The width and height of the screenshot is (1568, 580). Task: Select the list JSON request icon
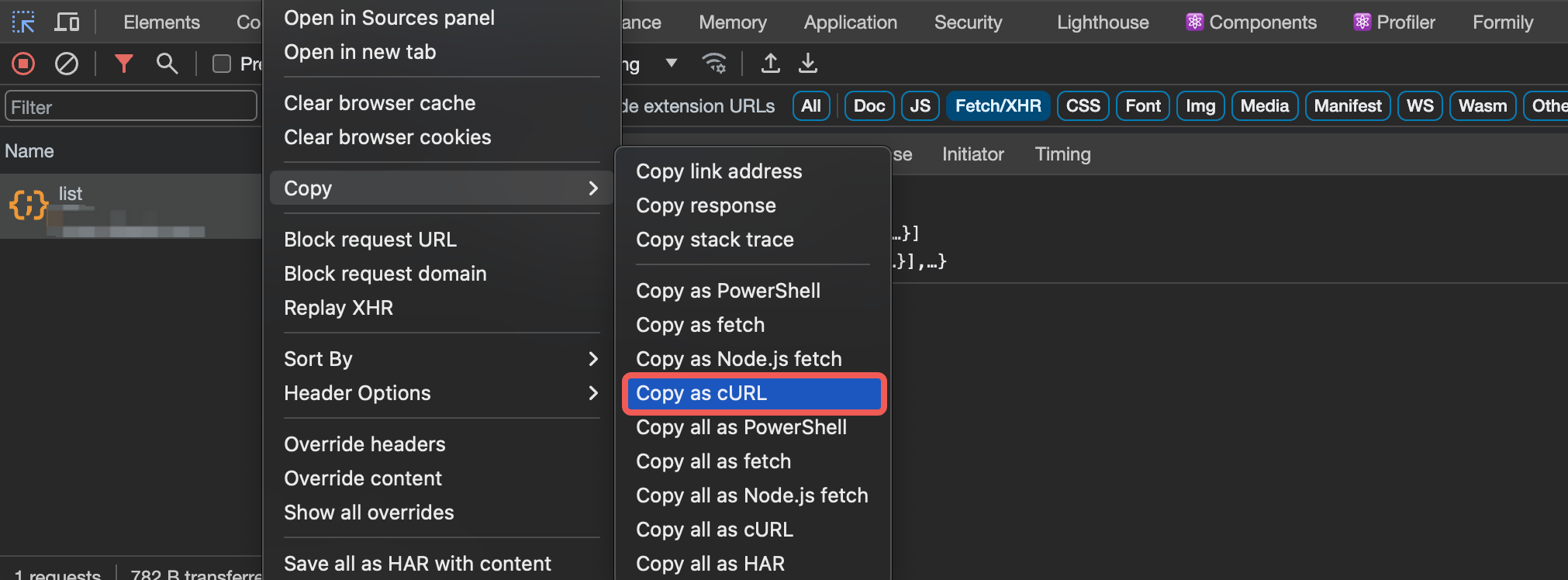(29, 205)
